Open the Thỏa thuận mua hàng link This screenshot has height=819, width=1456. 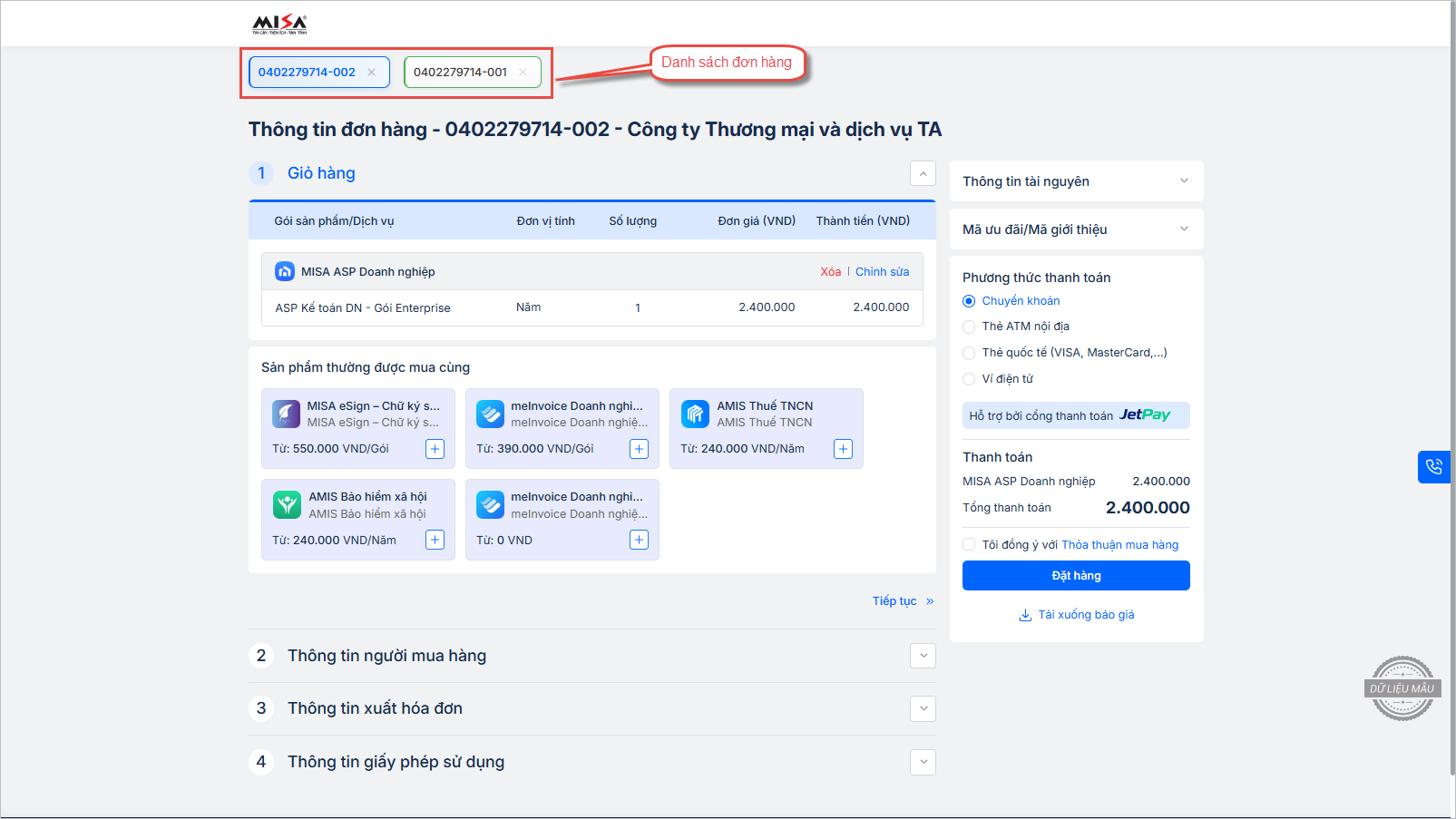click(1120, 545)
